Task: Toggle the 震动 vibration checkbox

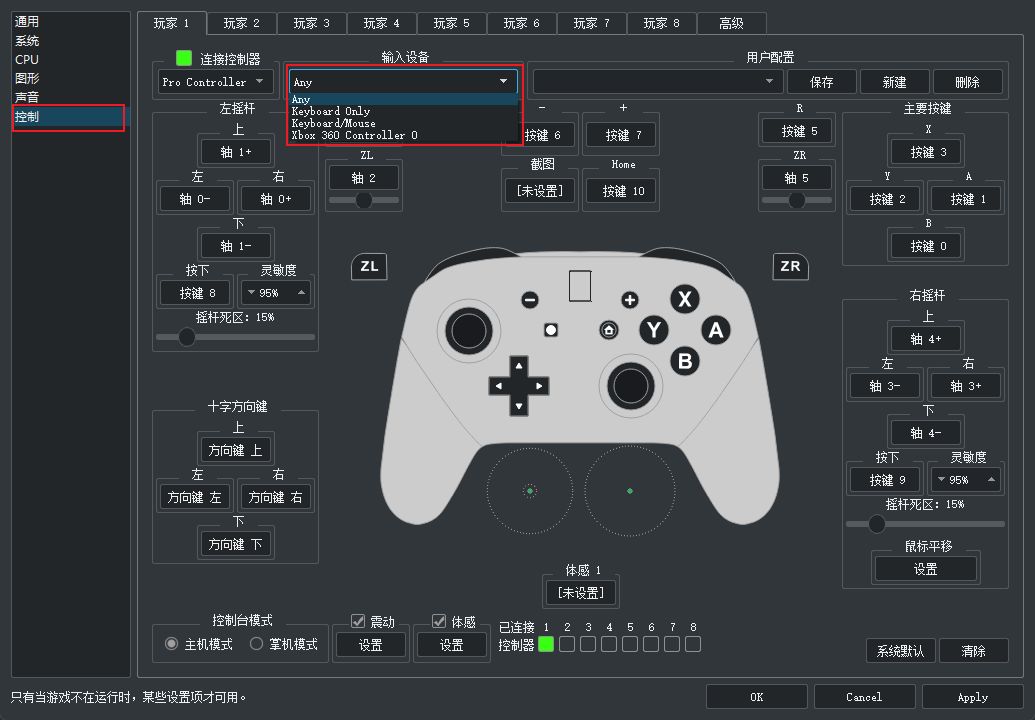Action: coord(359,621)
